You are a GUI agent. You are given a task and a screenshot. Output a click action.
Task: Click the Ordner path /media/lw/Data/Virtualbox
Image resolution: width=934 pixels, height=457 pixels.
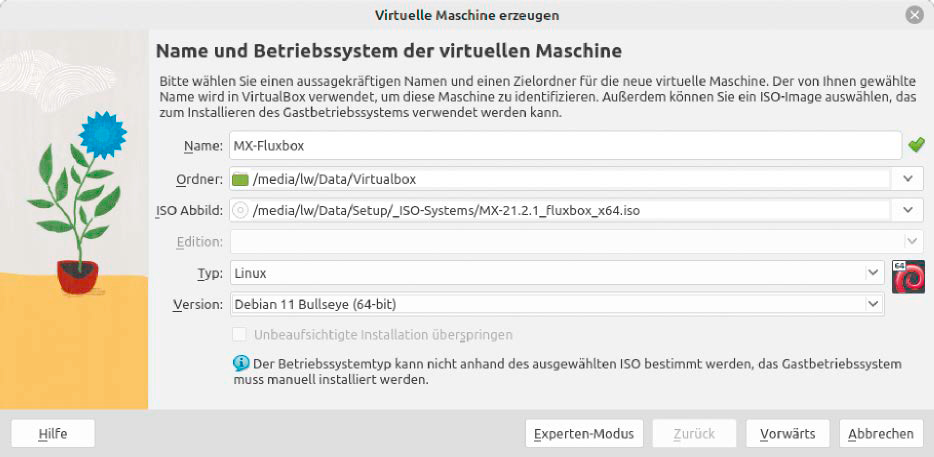(x=334, y=179)
